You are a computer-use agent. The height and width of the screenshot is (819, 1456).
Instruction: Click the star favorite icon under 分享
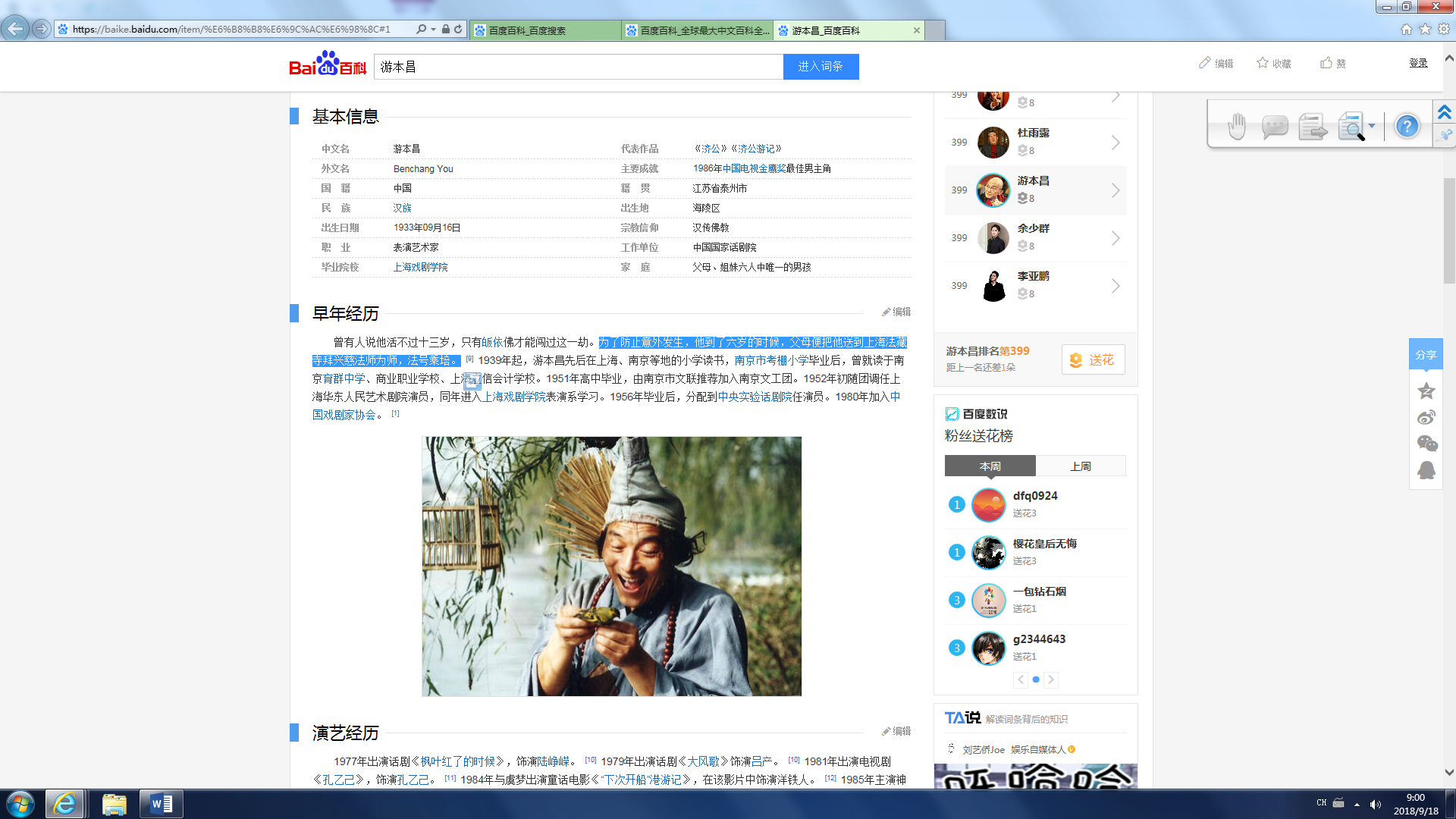click(x=1426, y=391)
